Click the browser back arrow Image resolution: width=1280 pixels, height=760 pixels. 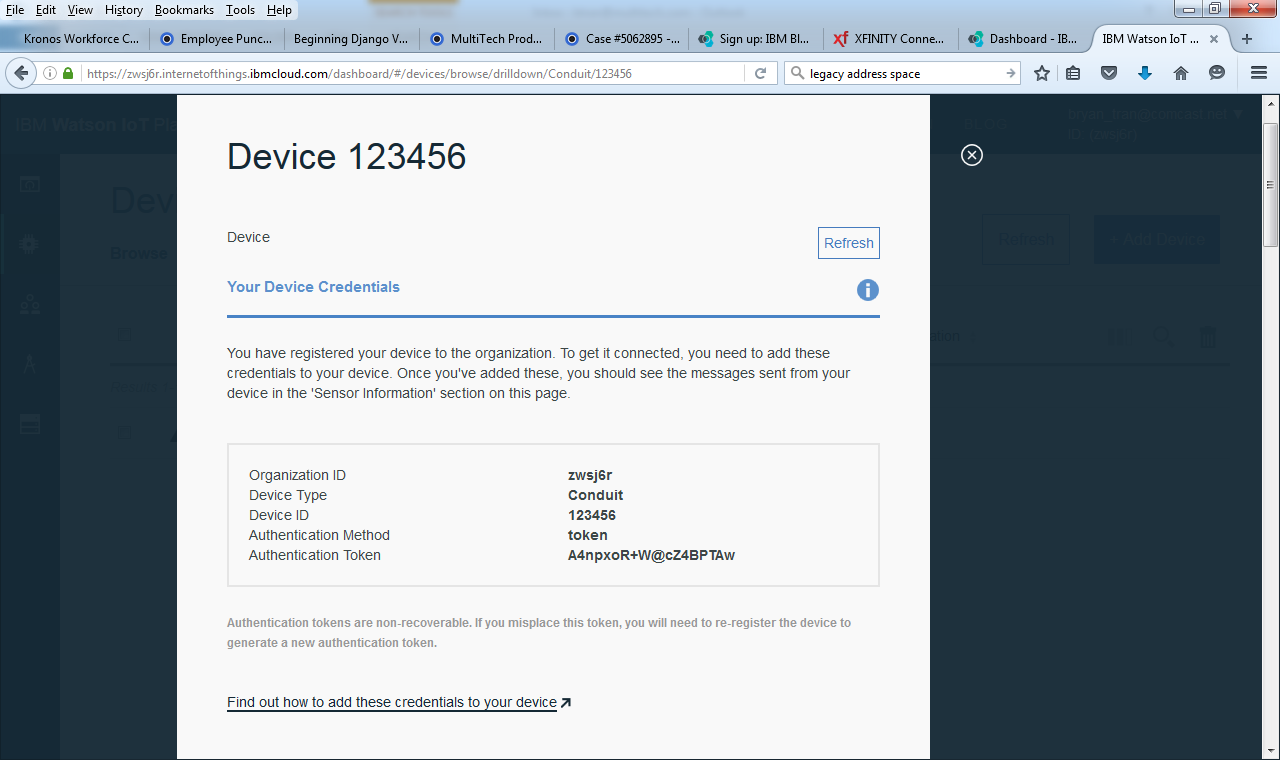pyautogui.click(x=20, y=73)
